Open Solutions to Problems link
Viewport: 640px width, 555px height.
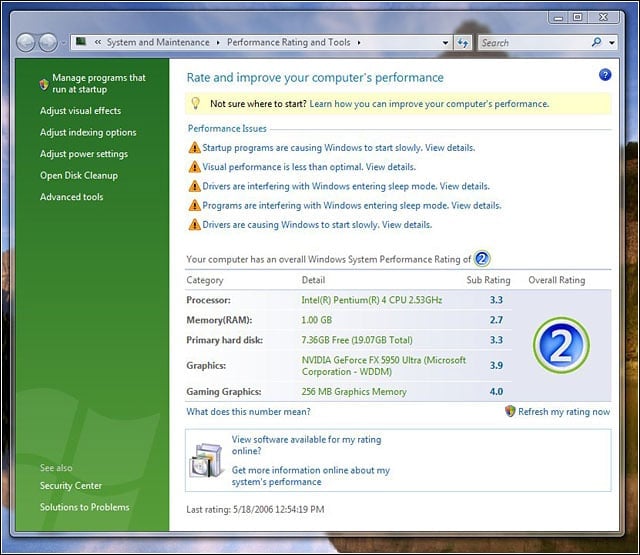pos(84,507)
